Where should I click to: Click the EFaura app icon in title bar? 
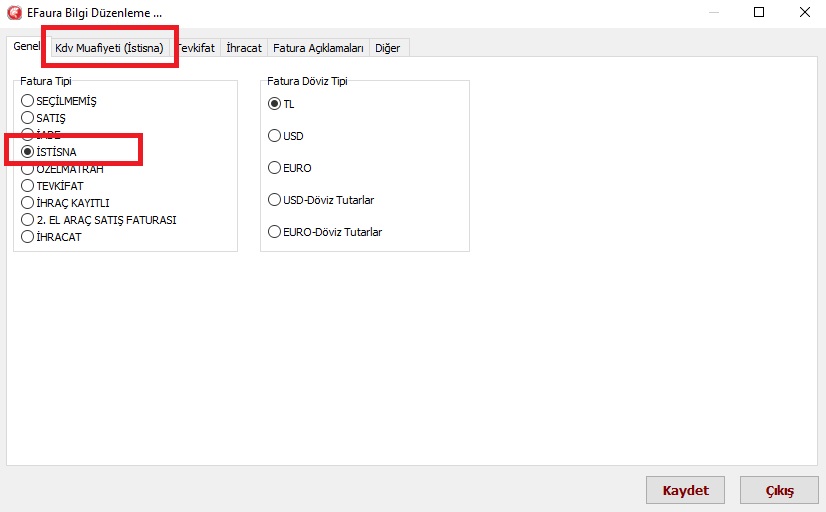click(x=14, y=13)
